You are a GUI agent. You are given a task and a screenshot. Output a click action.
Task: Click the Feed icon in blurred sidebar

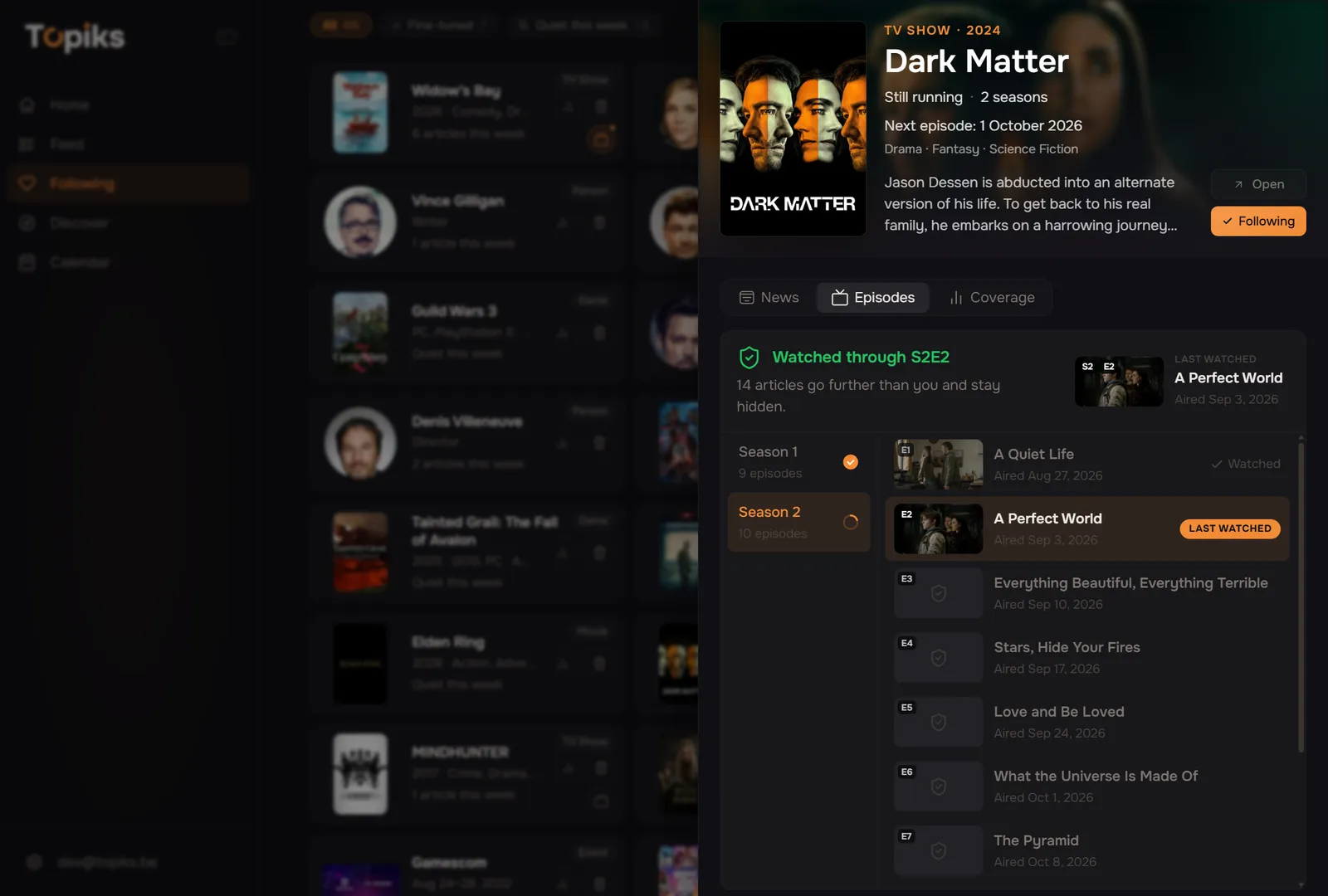27,144
